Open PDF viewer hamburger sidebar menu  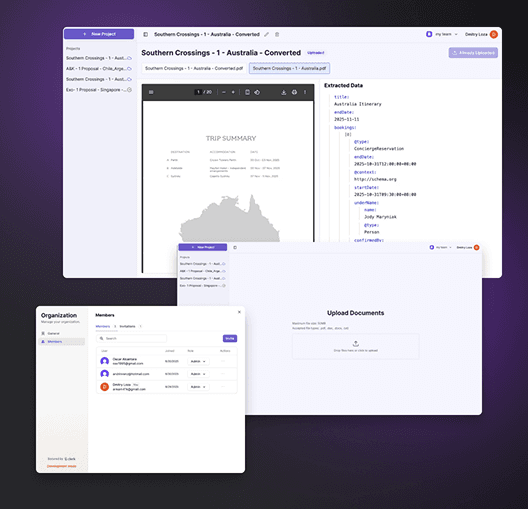click(x=151, y=92)
